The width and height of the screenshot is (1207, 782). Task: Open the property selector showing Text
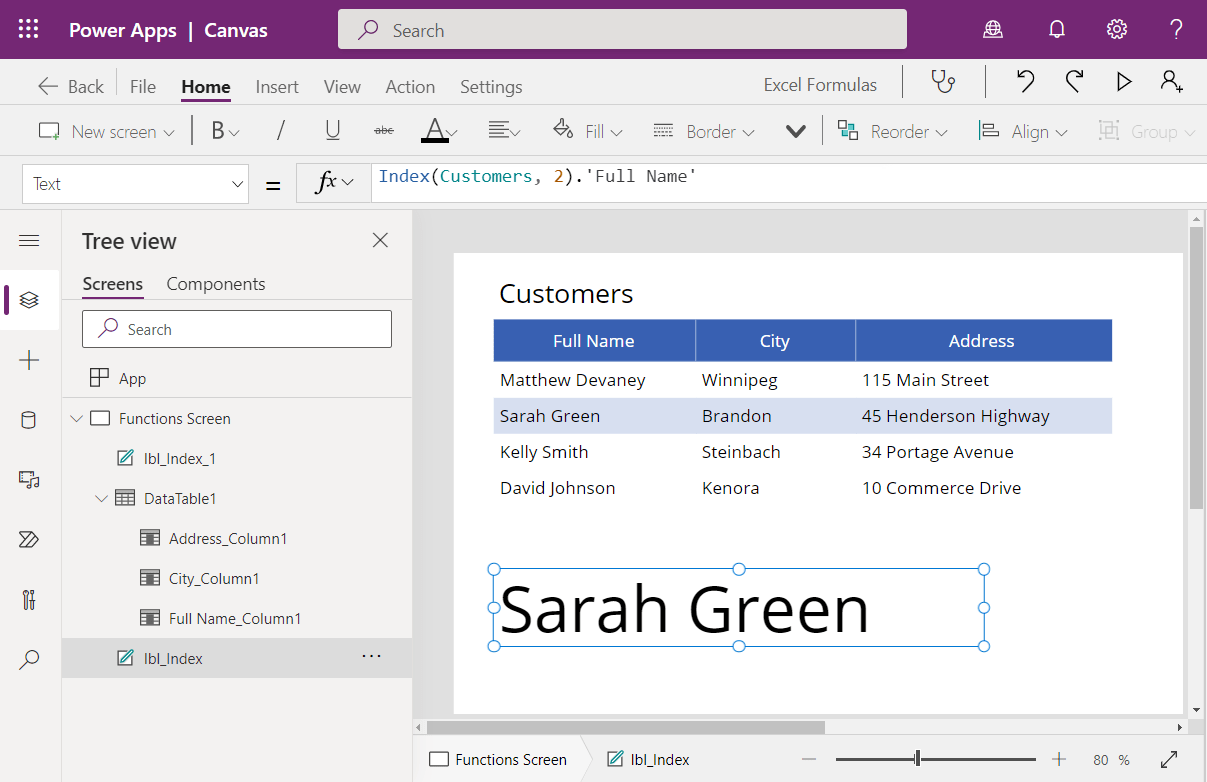135,183
